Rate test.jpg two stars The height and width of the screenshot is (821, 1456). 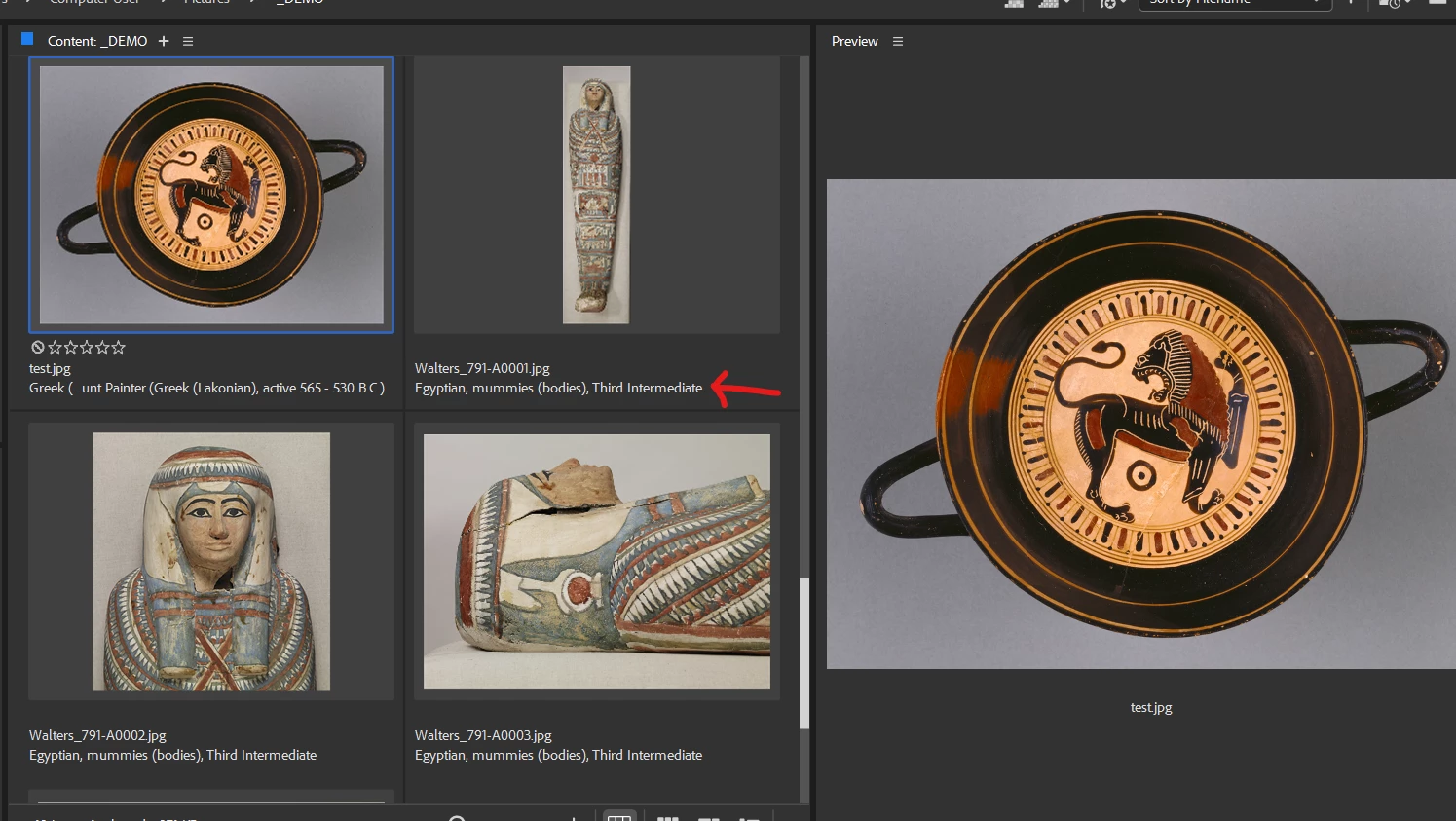[x=70, y=347]
